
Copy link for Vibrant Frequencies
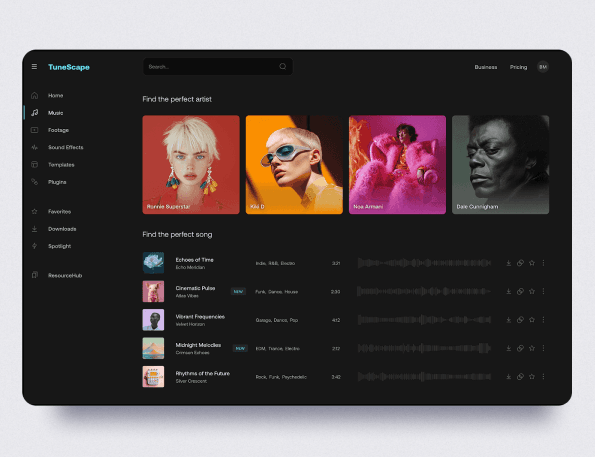520,320
